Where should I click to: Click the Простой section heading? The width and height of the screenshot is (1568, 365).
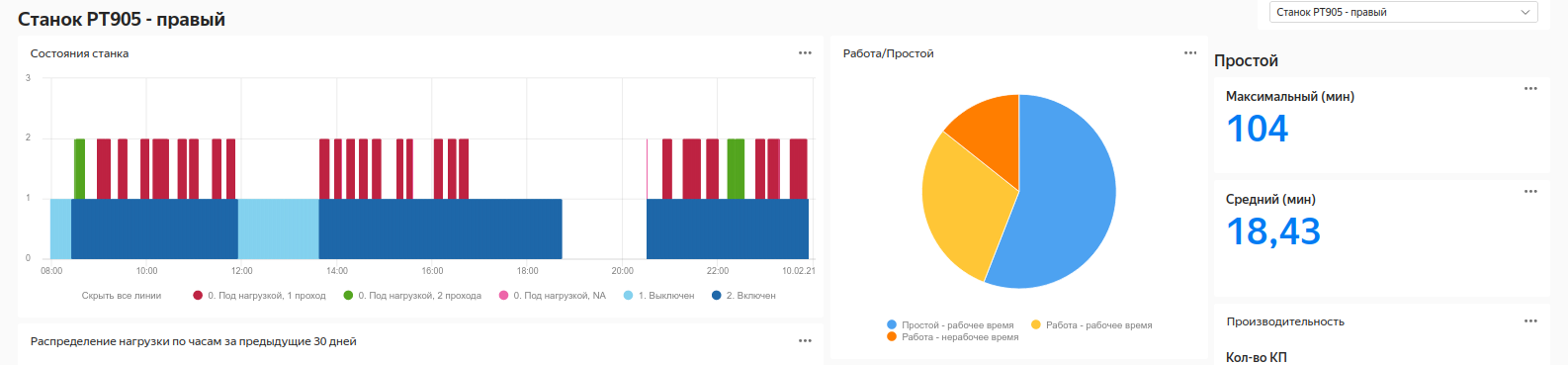click(1246, 60)
